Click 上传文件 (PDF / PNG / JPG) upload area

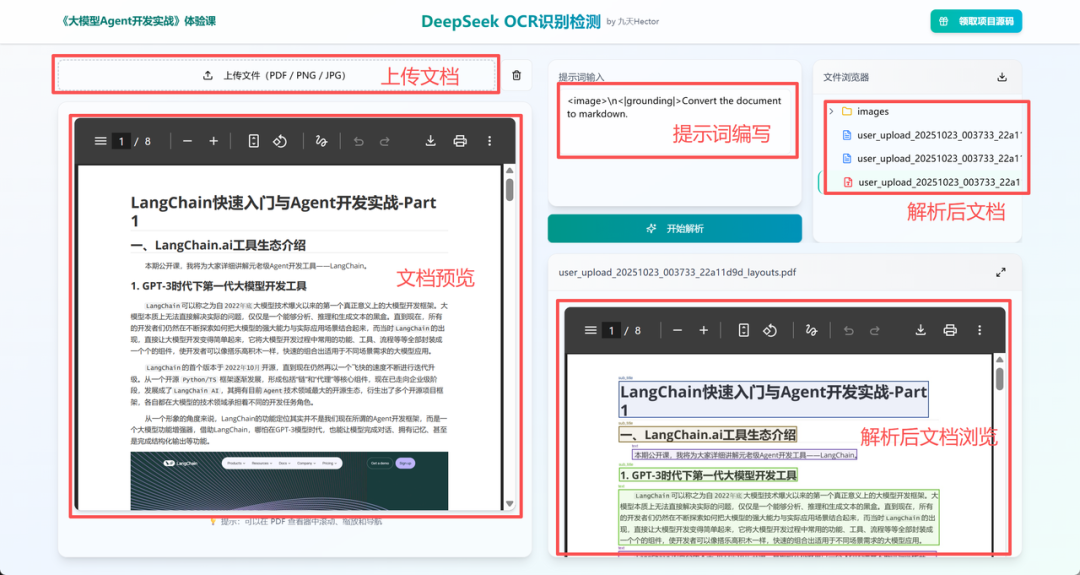(x=276, y=75)
